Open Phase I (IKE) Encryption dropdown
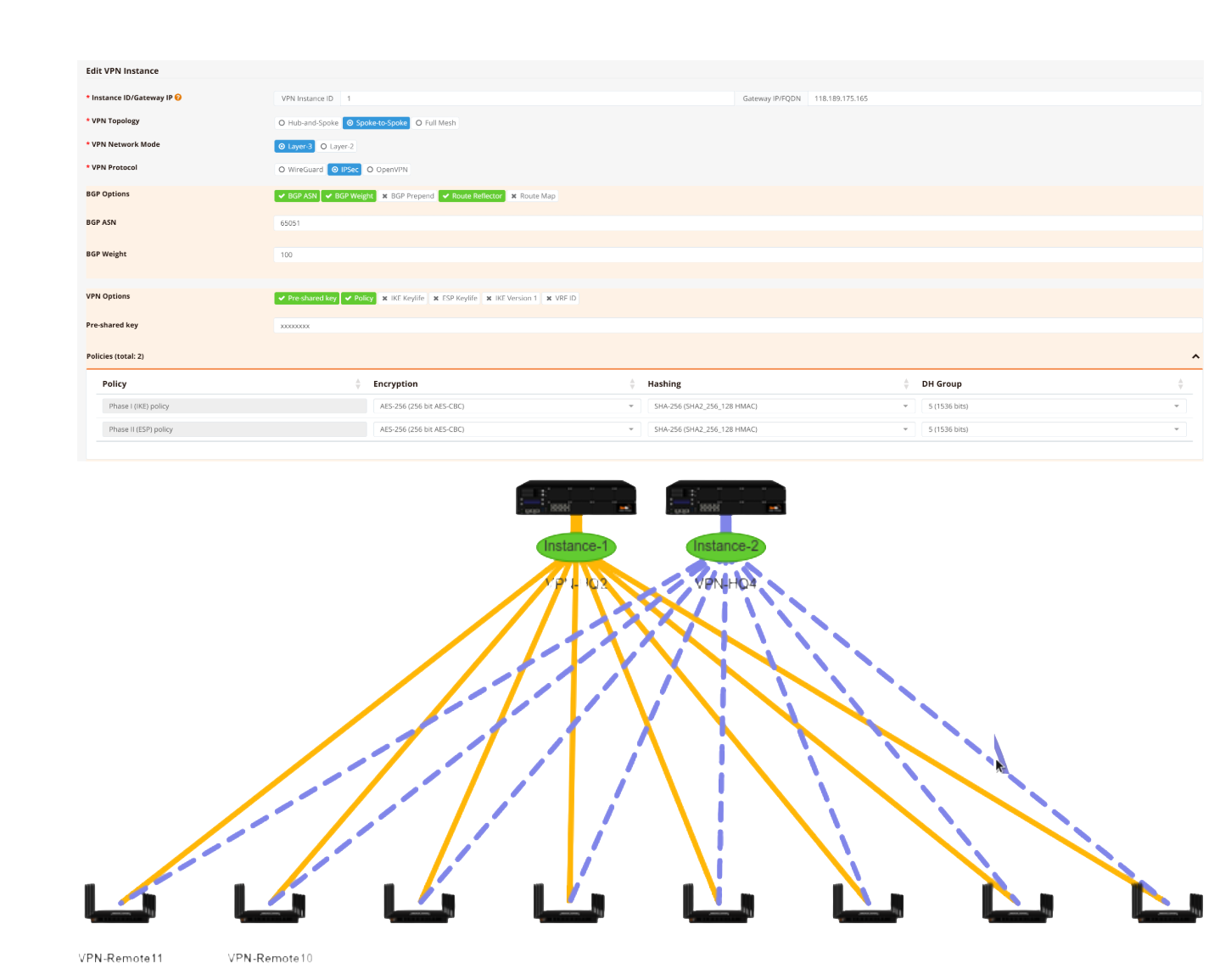1231x980 pixels. tap(506, 406)
